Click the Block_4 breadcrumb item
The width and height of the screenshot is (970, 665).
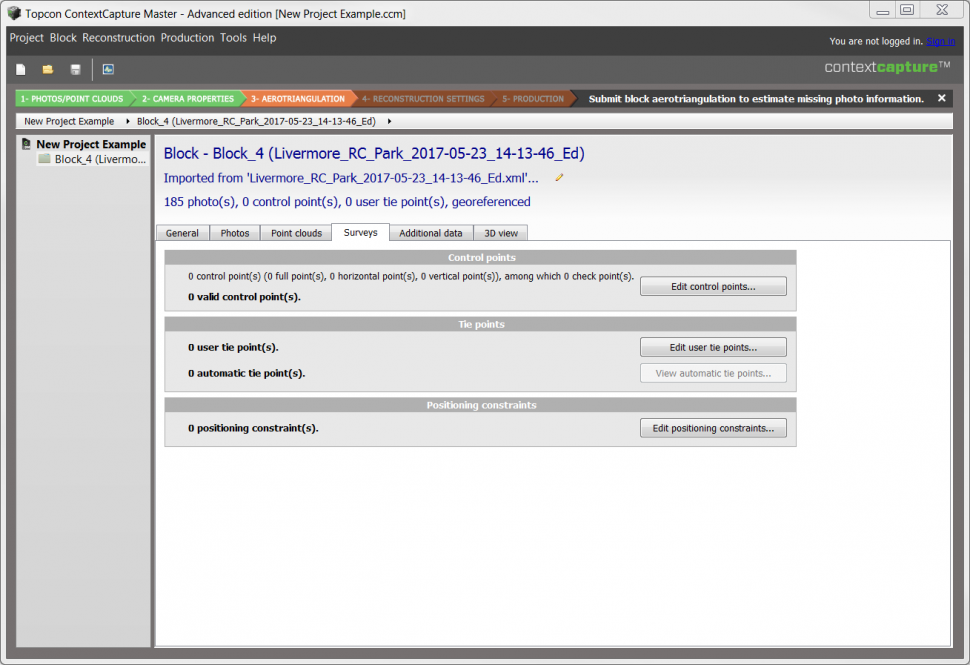(x=256, y=121)
